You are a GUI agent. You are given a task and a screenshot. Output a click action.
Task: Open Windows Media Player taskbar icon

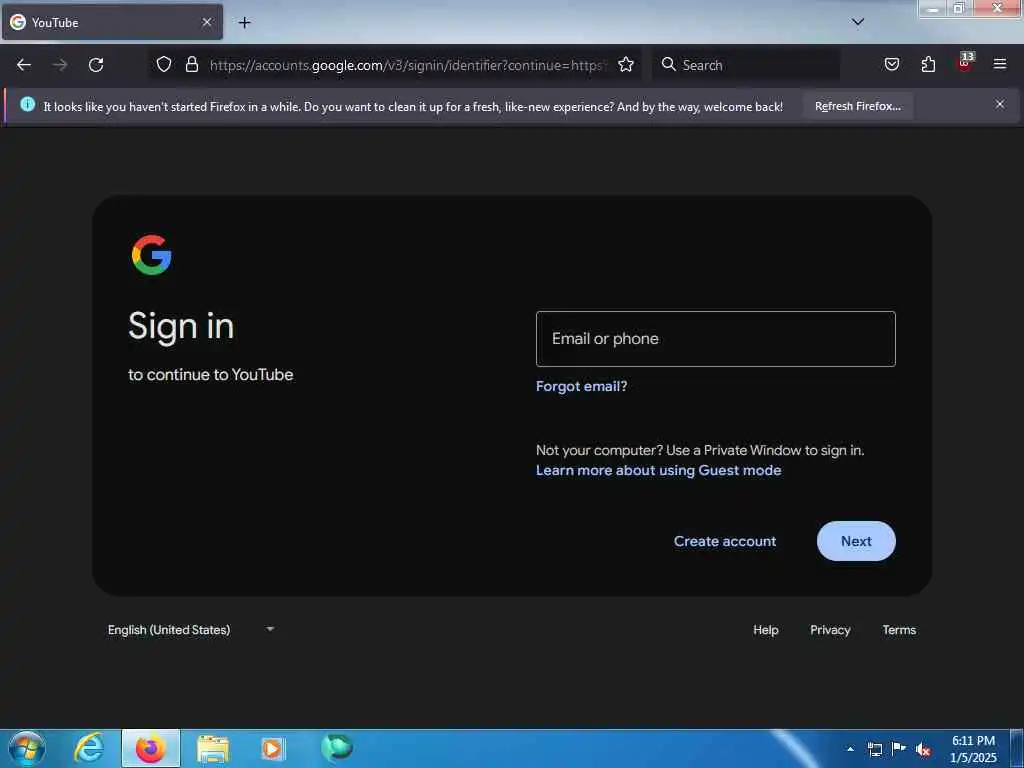tap(272, 749)
